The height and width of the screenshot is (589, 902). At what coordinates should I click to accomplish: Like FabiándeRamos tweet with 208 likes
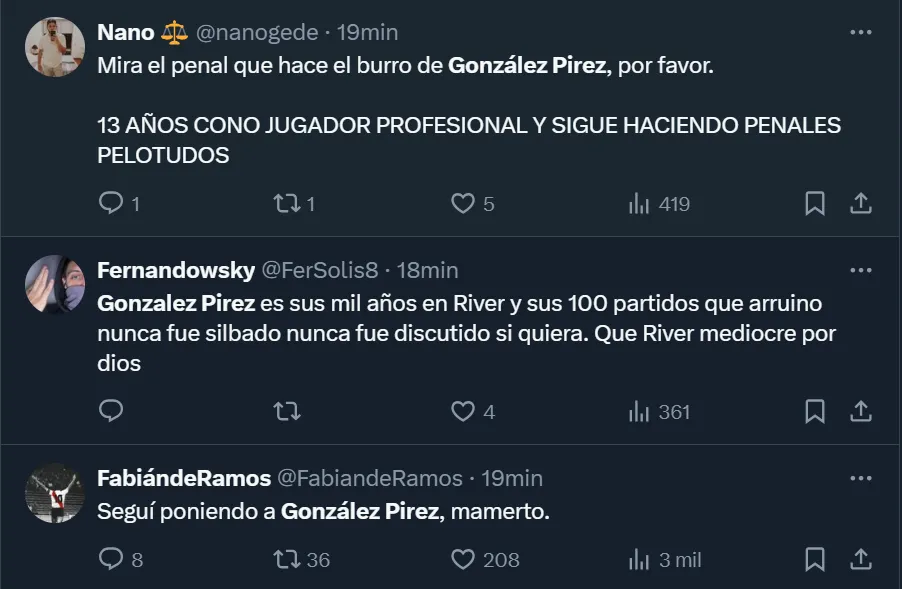point(462,559)
